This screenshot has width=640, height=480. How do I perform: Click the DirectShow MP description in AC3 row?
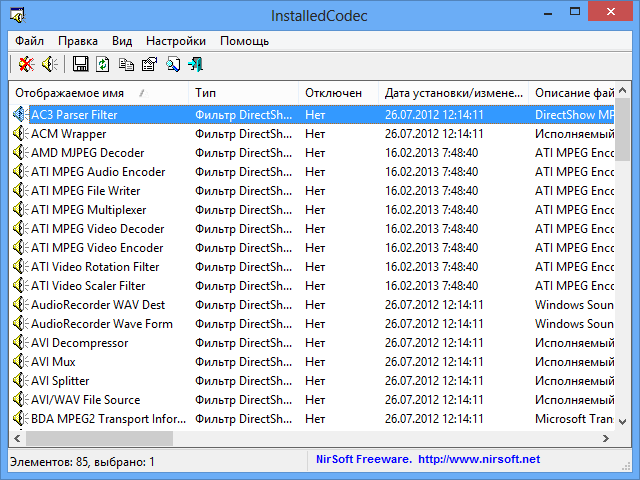[574, 115]
